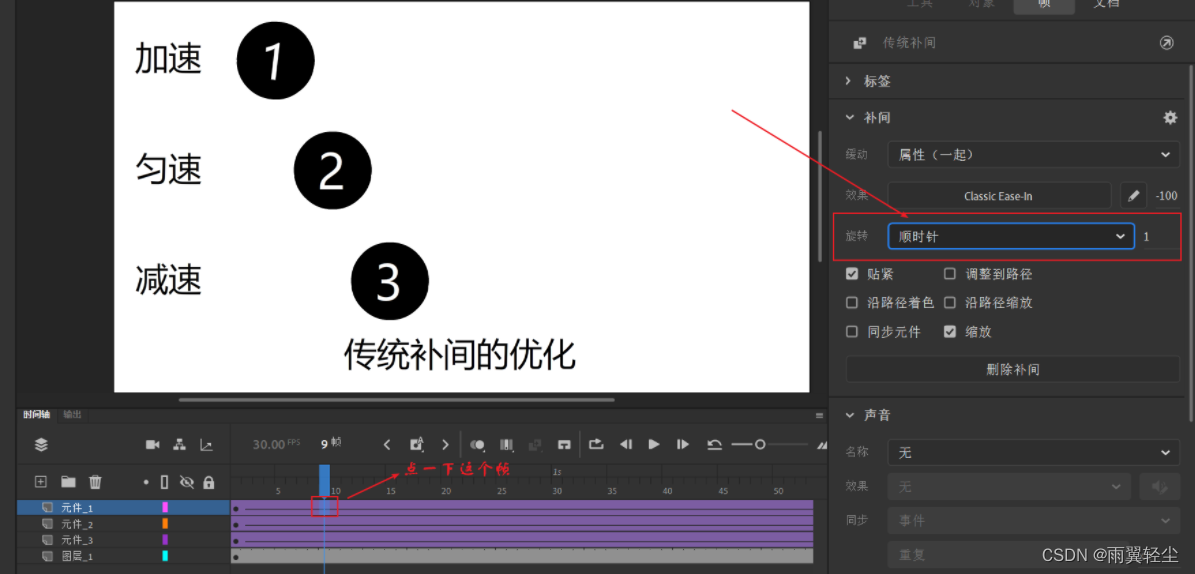The image size is (1195, 574).
Task: Click the magenta color swatch of 元件_1
Action: [x=165, y=507]
